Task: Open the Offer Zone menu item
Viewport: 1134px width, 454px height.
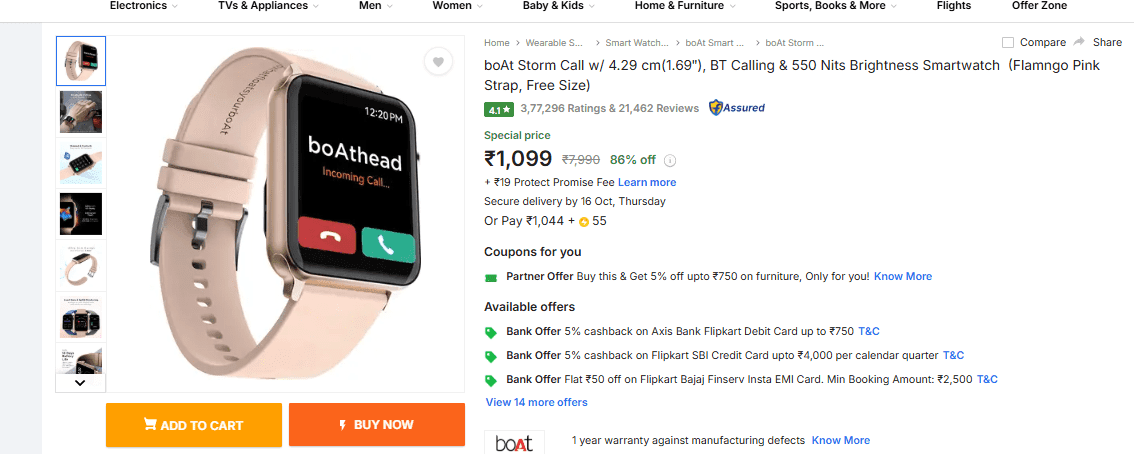Action: 1039,6
